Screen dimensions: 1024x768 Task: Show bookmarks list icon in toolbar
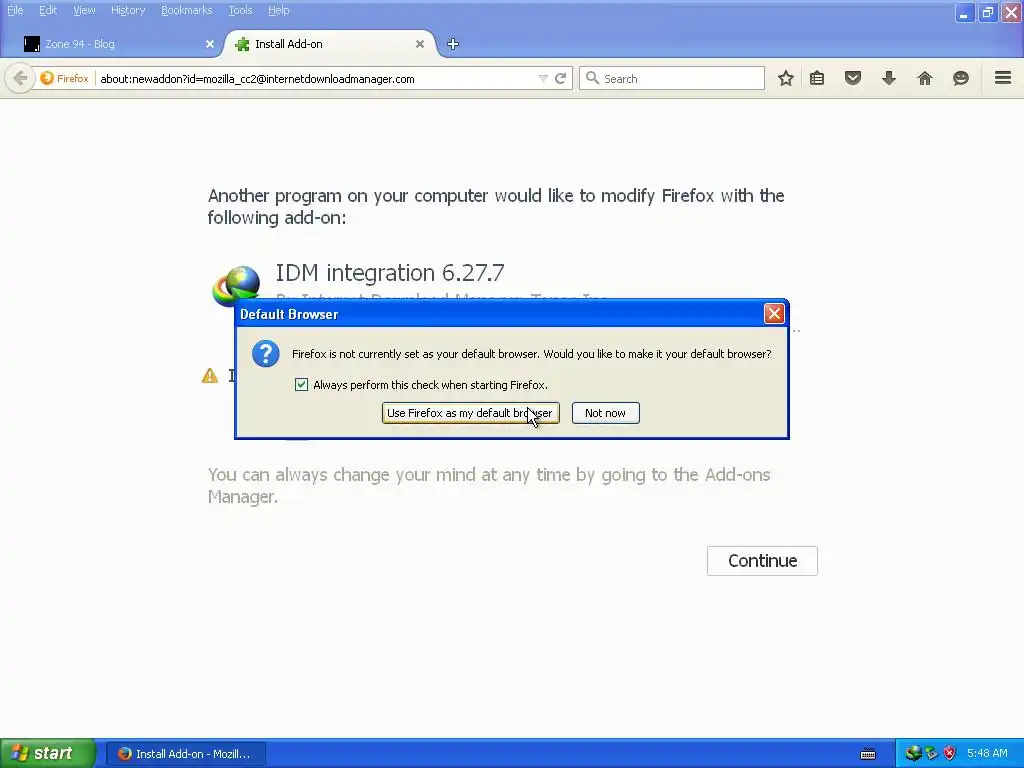coord(817,78)
